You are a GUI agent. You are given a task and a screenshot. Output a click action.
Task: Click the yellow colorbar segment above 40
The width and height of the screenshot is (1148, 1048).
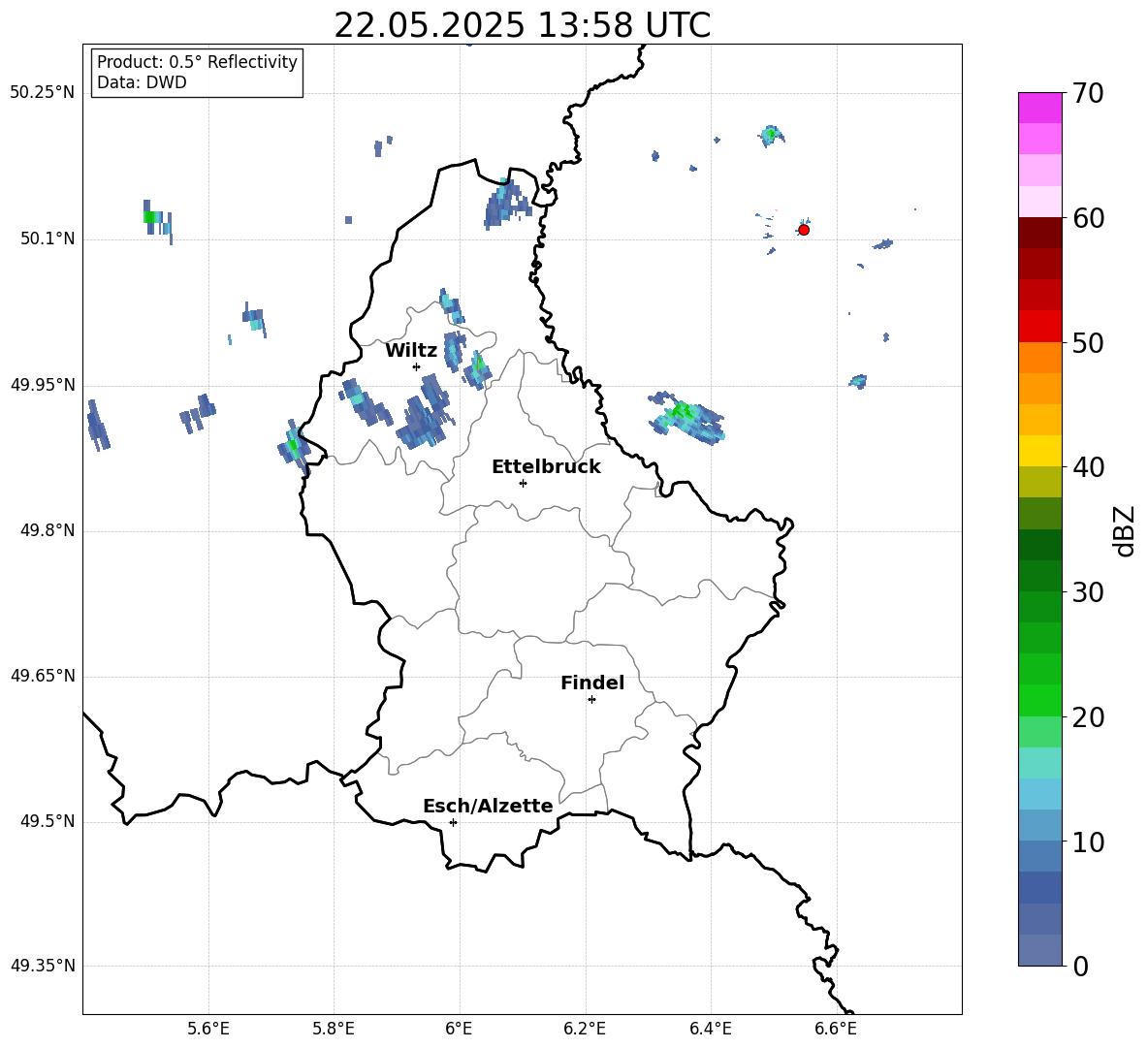(x=1039, y=451)
